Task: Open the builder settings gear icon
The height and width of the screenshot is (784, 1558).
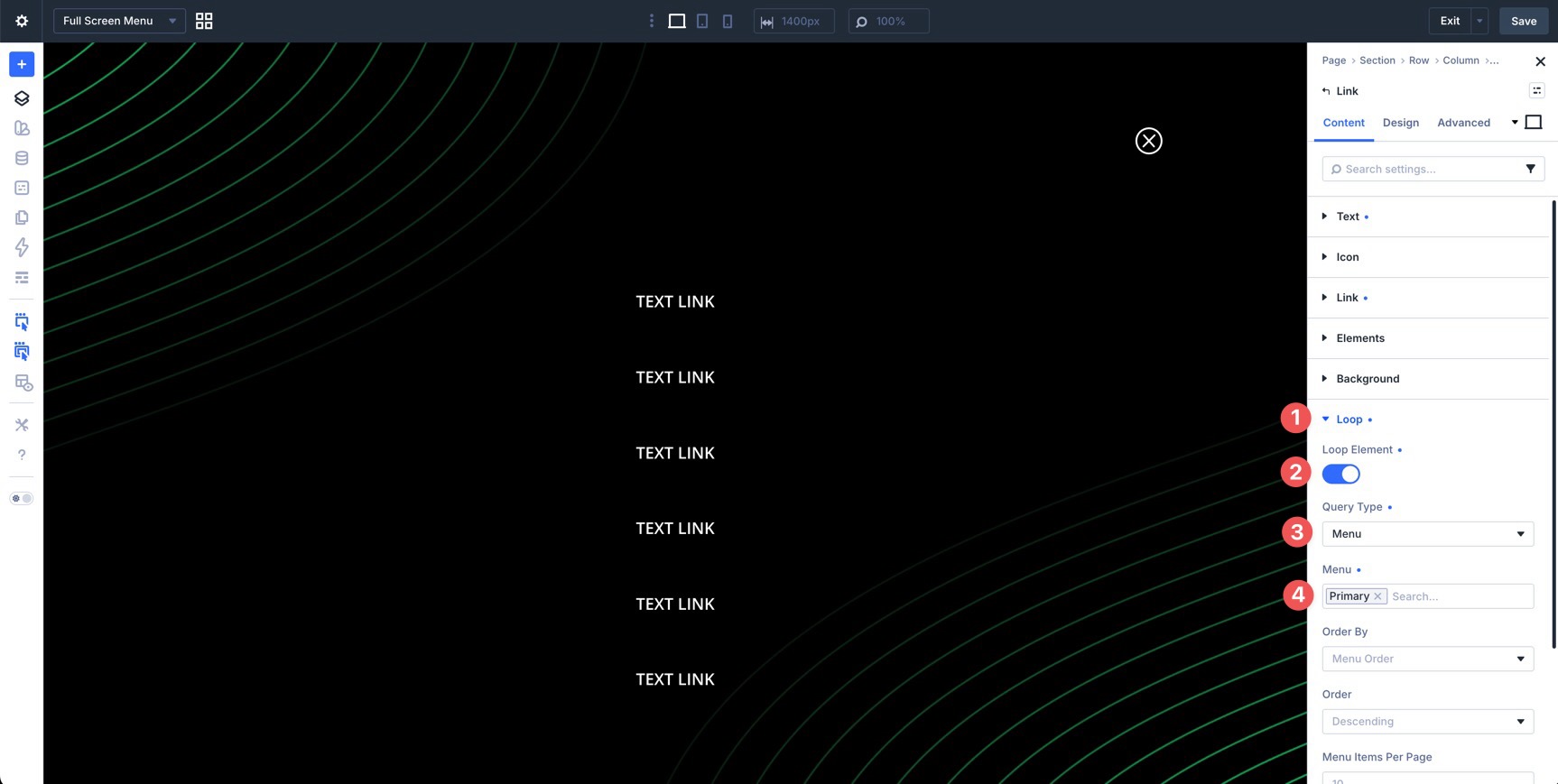Action: tap(22, 21)
